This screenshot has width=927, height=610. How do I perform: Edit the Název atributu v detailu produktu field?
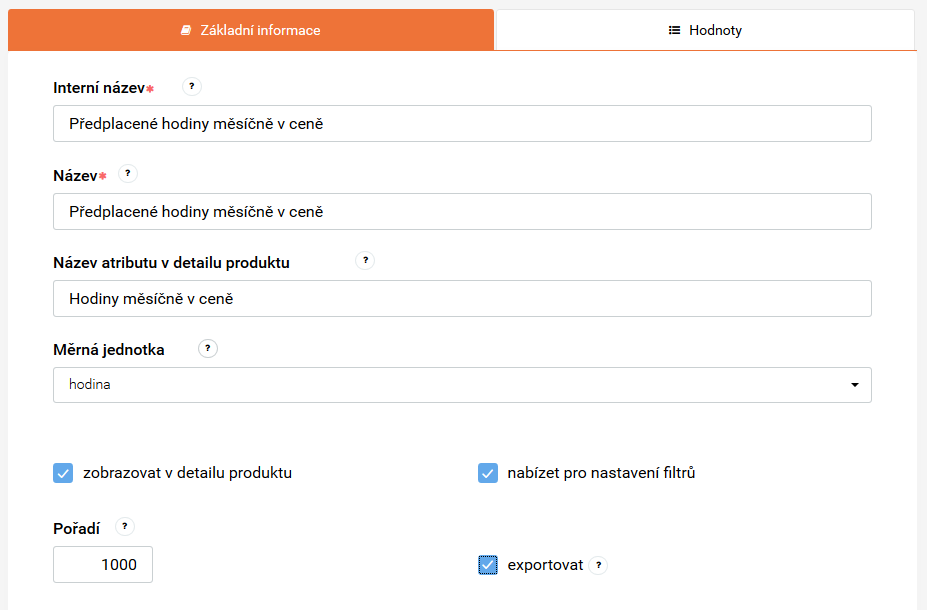(462, 298)
